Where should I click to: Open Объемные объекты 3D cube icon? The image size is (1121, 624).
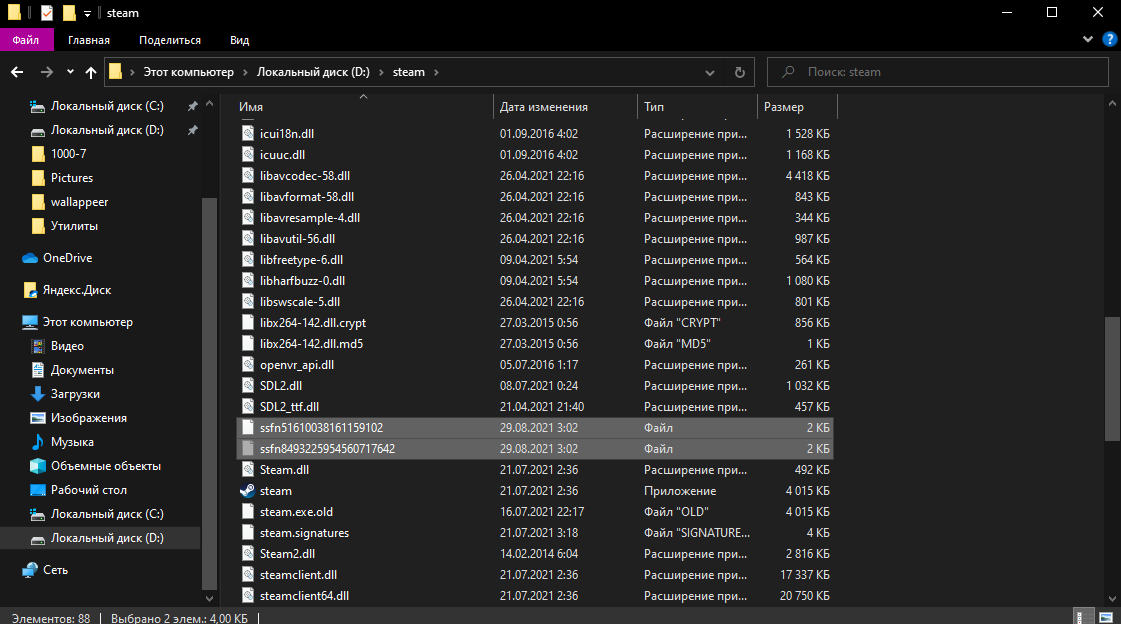click(x=38, y=466)
